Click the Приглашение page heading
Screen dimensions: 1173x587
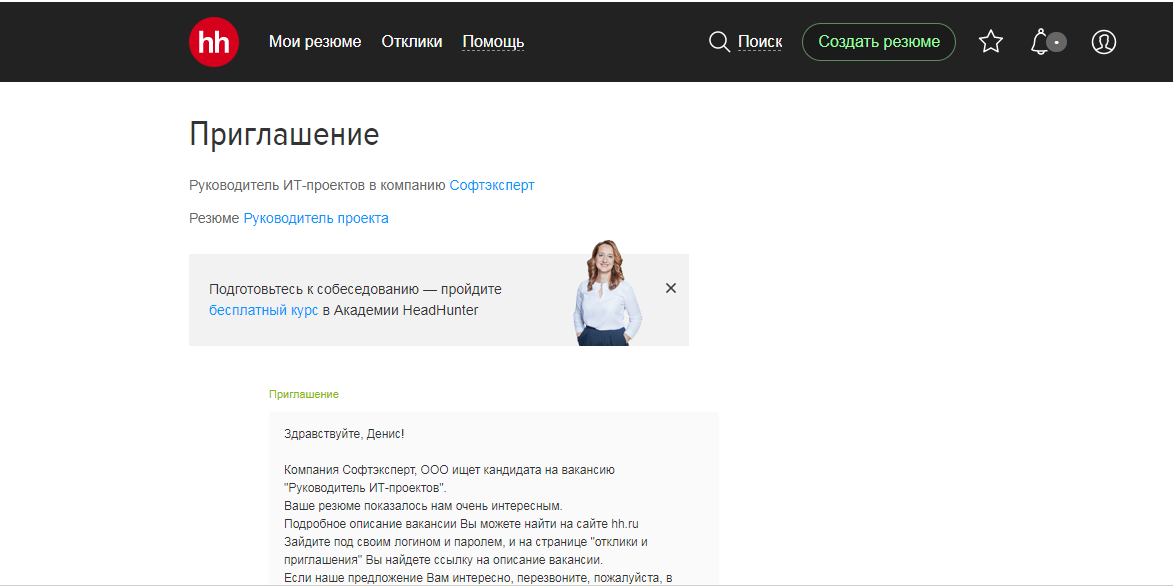click(x=284, y=135)
